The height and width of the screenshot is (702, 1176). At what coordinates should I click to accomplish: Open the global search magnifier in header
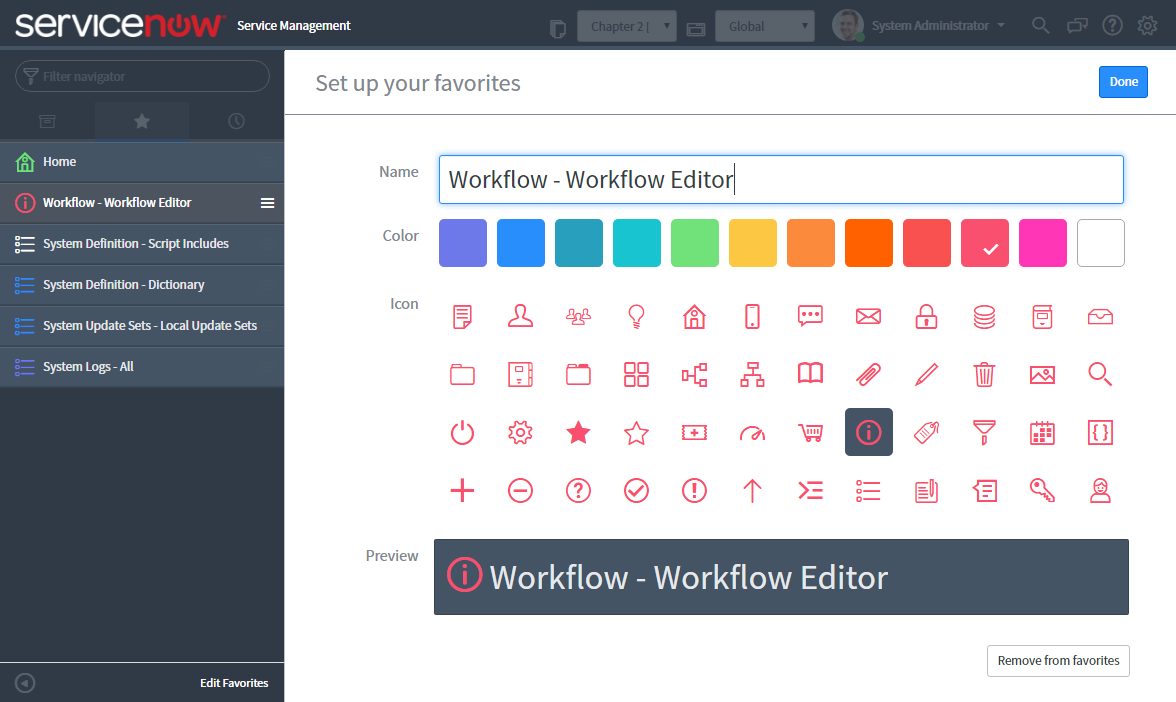click(x=1040, y=26)
